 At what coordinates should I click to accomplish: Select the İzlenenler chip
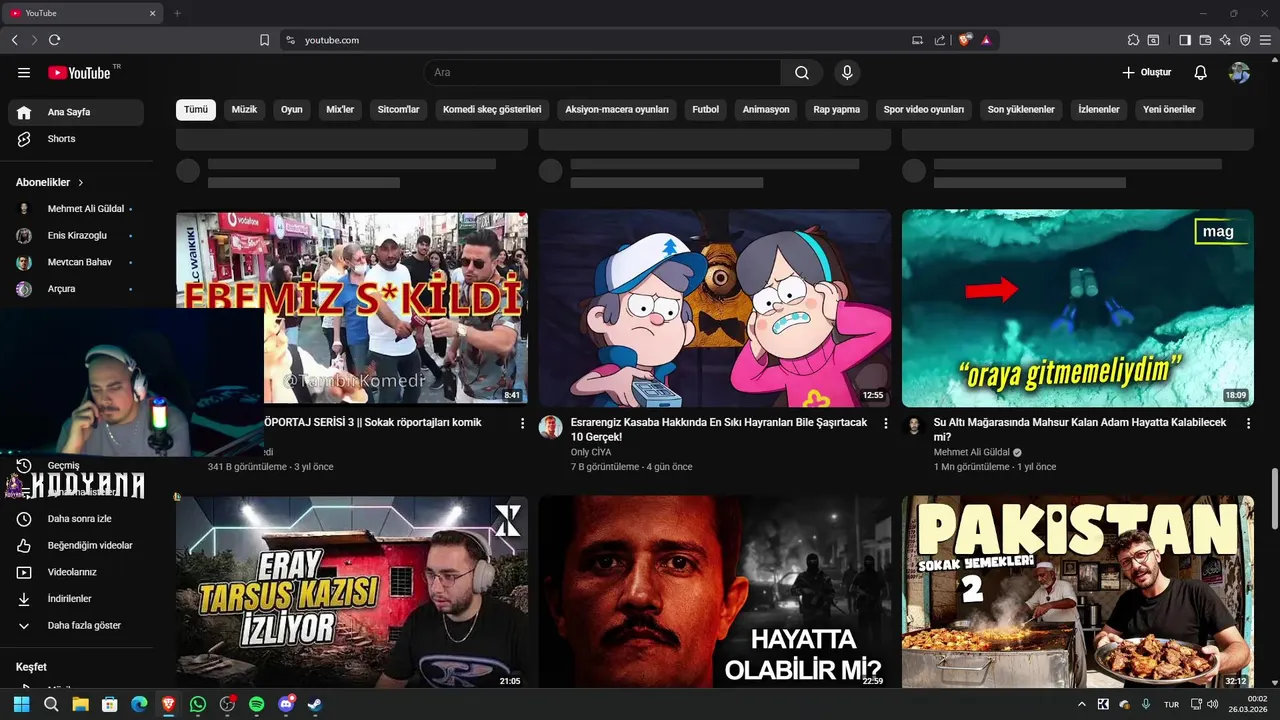click(x=1098, y=110)
